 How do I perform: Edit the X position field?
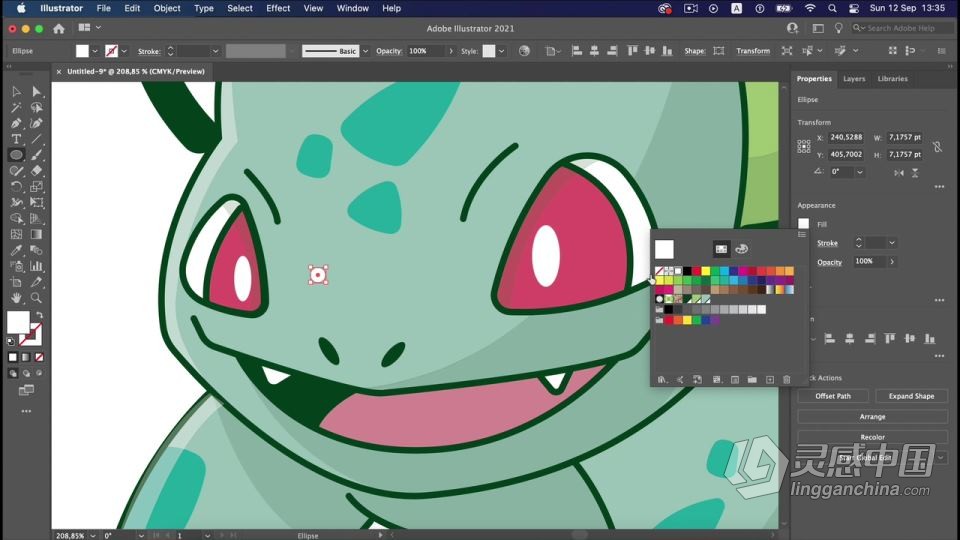pyautogui.click(x=846, y=138)
